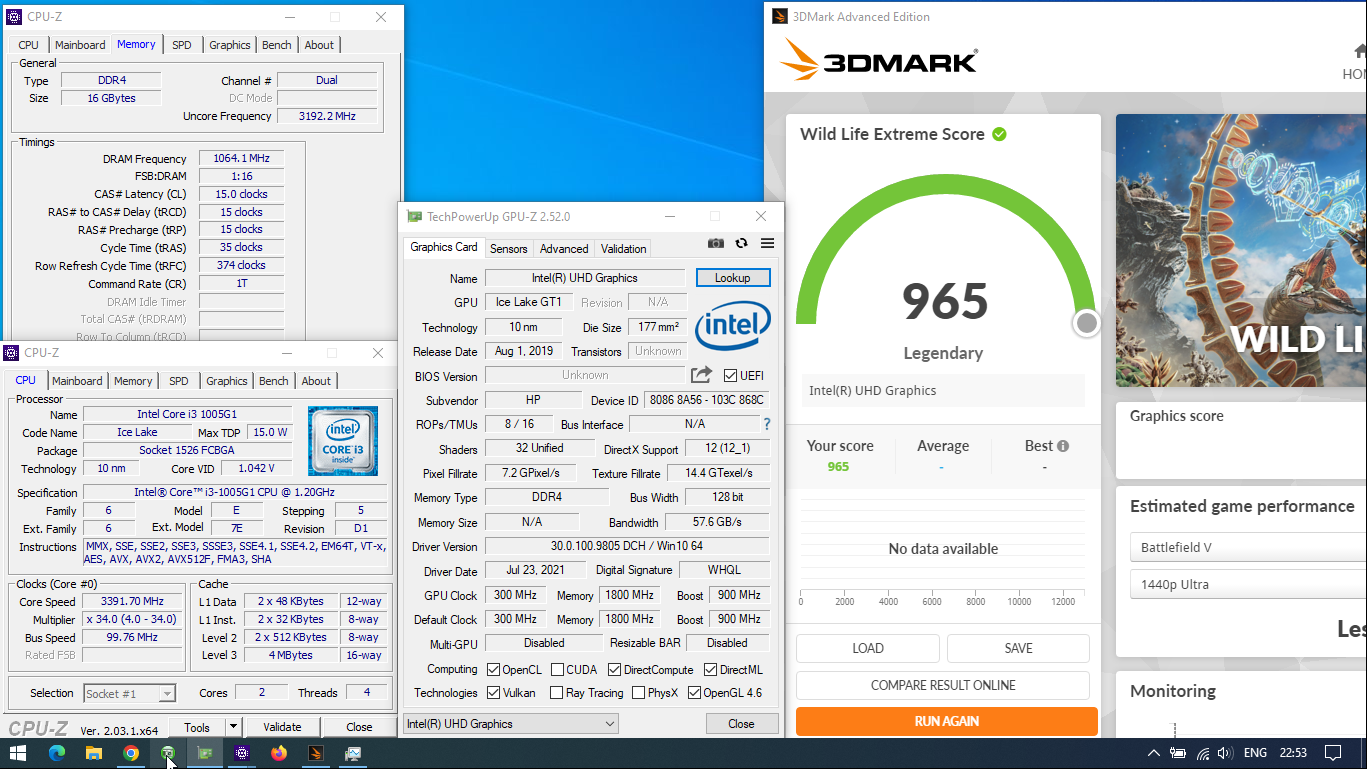Show hidden system tray icons
1367x769 pixels.
click(1153, 753)
